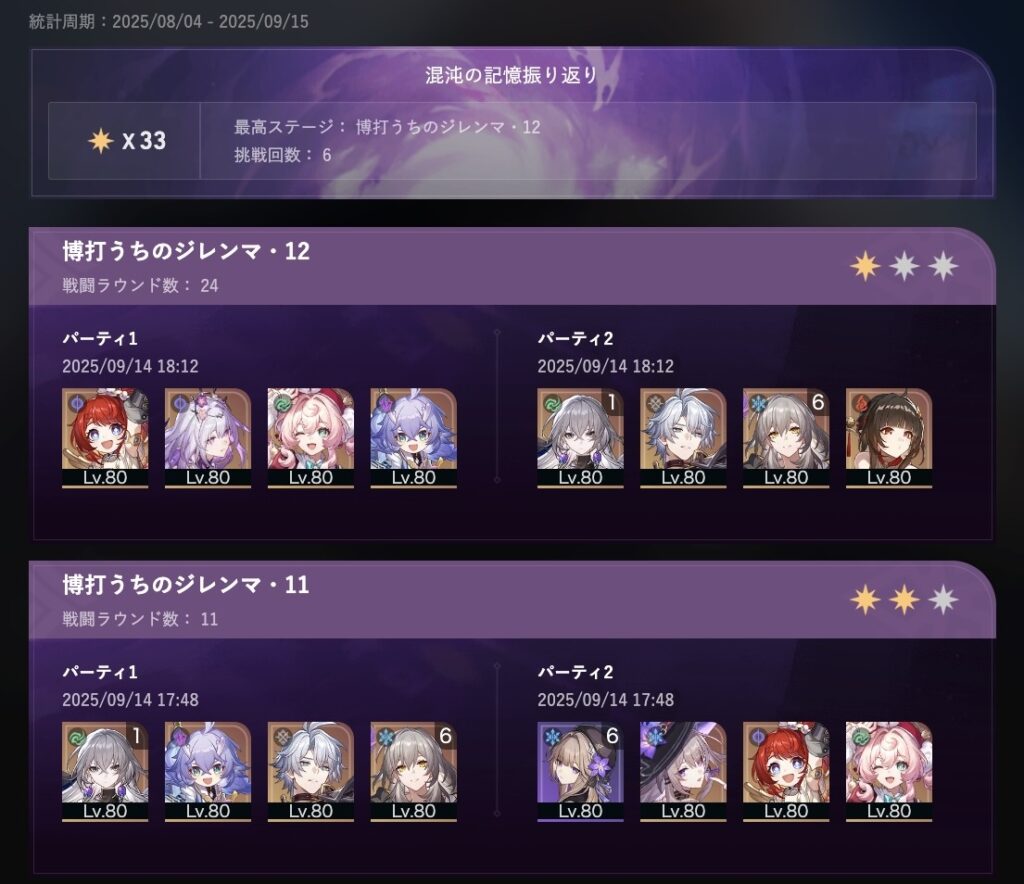Viewport: 1024px width, 884px height.
Task: Click the gold star on stage 12 header
Action: [x=865, y=266]
